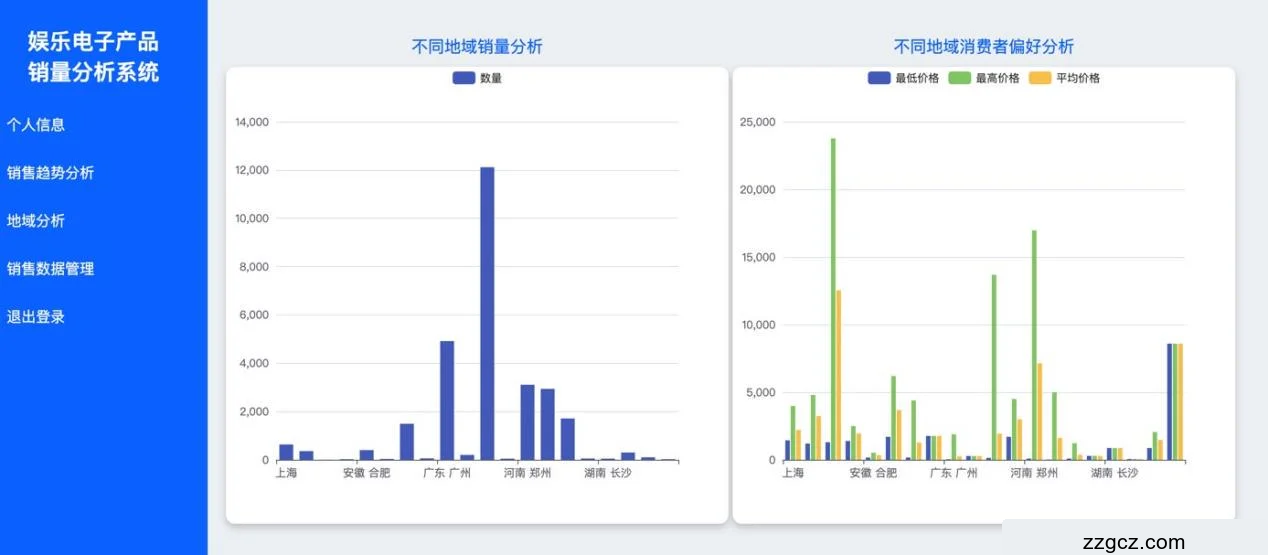Click 退出登录 to log out
This screenshot has height=555, width=1268.
click(x=36, y=317)
